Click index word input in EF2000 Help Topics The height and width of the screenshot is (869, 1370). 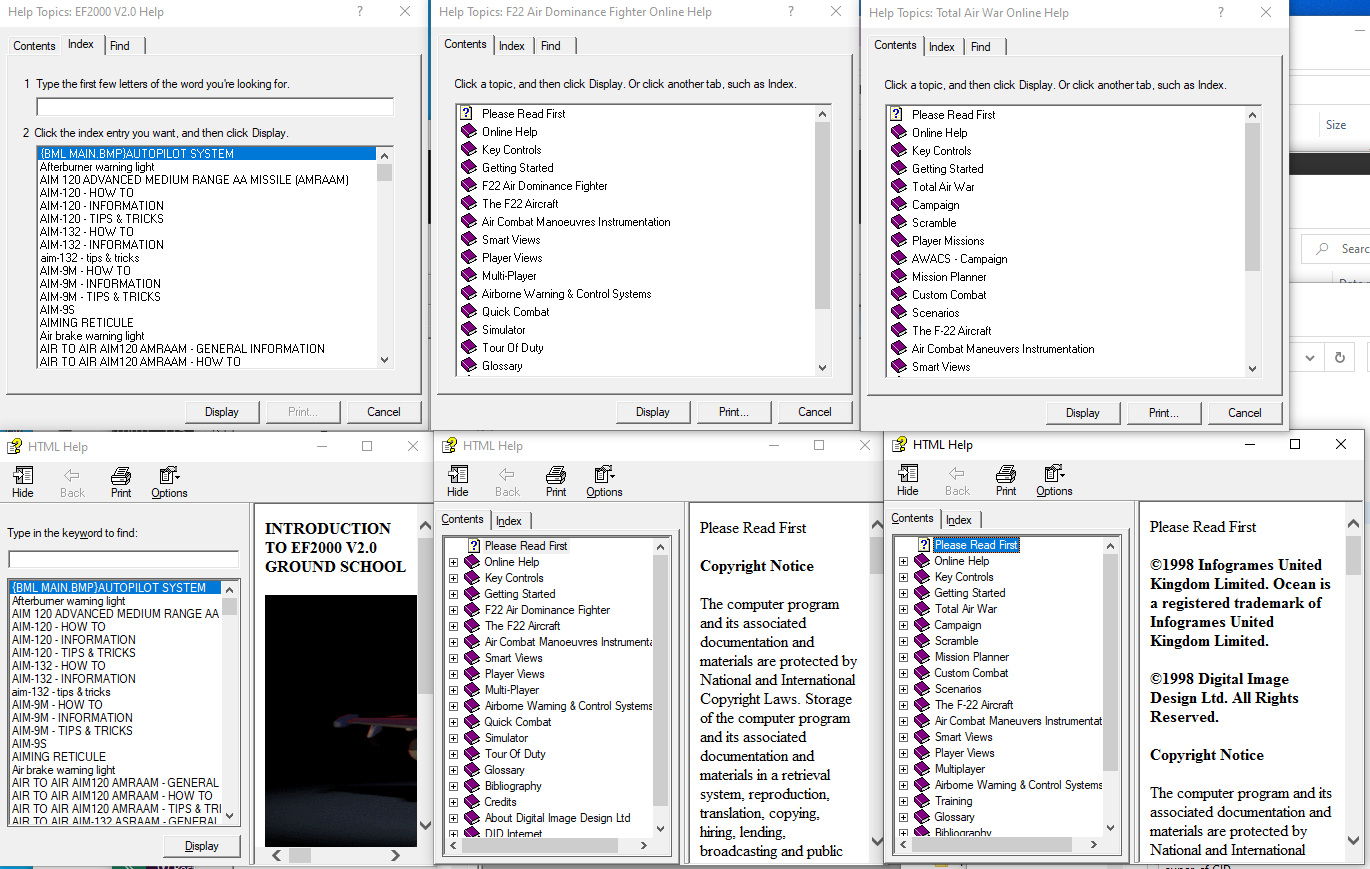(x=215, y=107)
